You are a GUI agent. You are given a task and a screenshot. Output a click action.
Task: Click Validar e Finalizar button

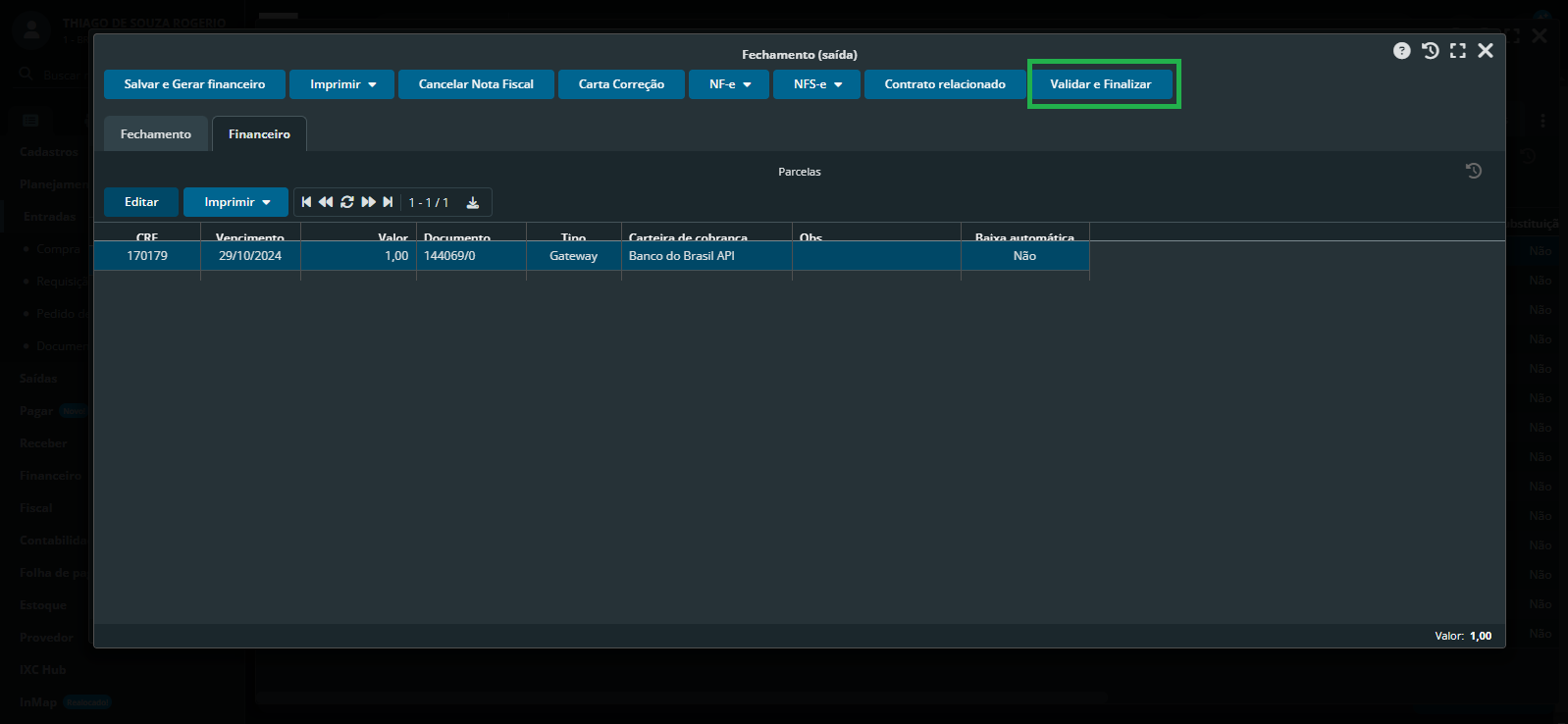pos(1100,84)
